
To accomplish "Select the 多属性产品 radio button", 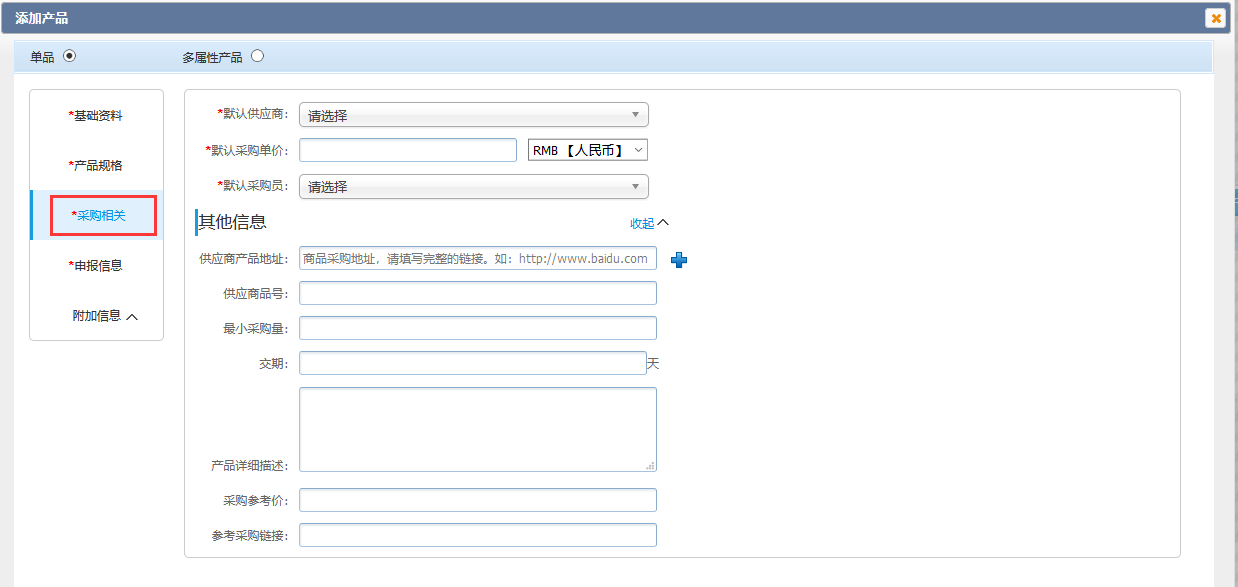I will (258, 56).
